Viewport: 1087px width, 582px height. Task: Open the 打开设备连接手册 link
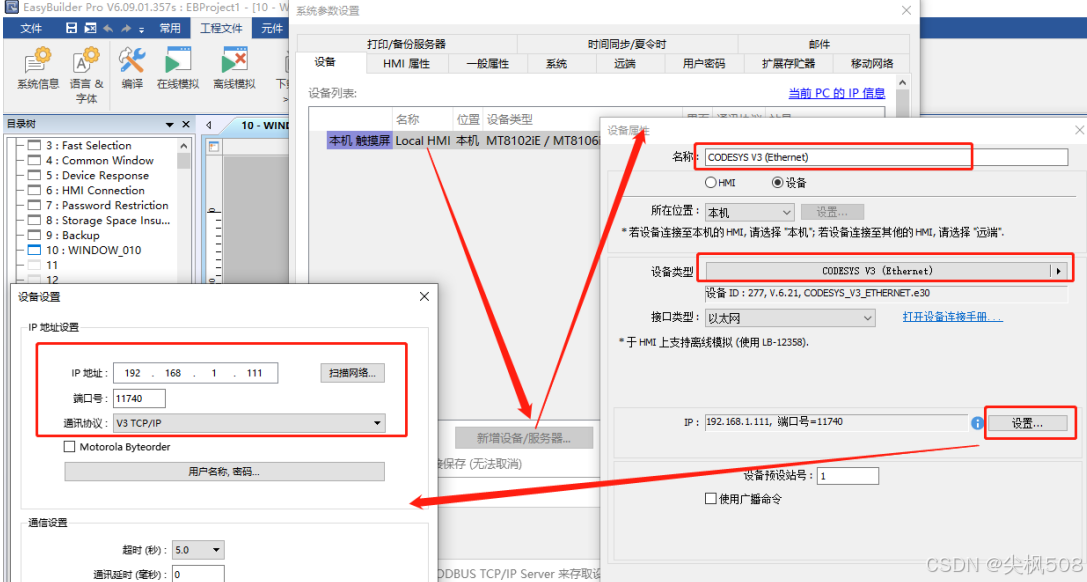[x=953, y=317]
